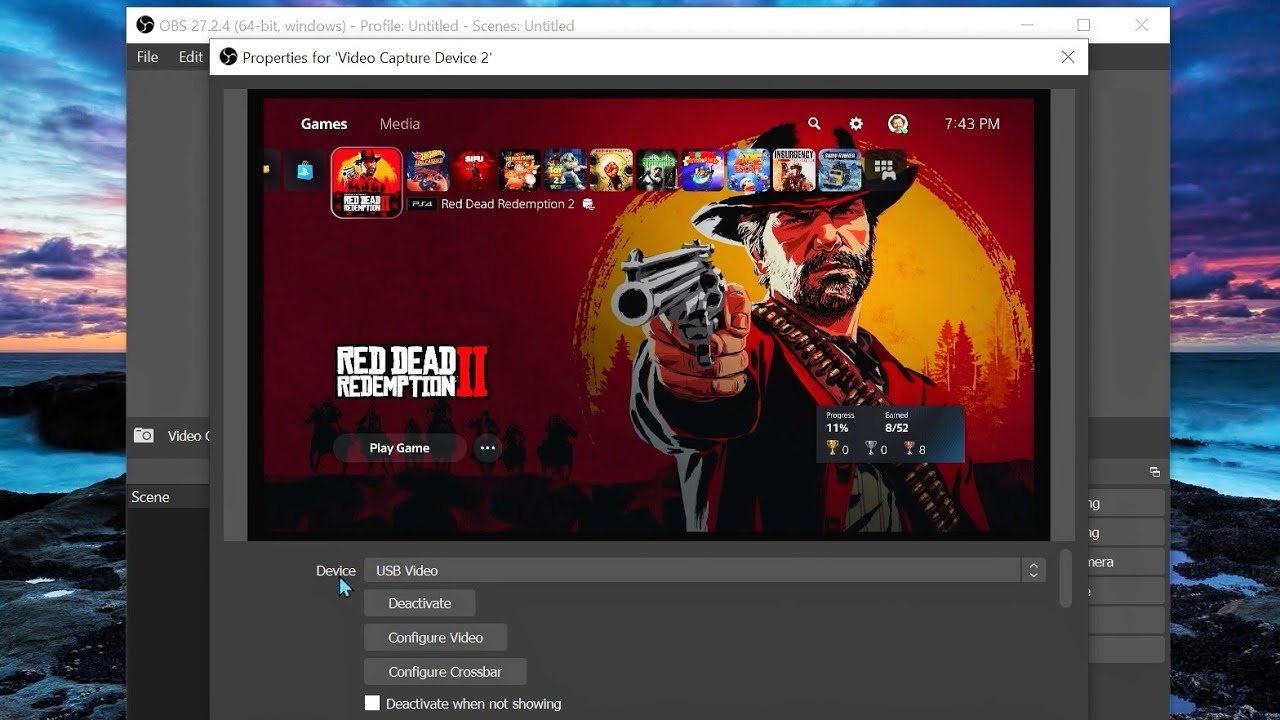Click the 8/52 earned trophies value
The image size is (1280, 720).
(x=897, y=428)
